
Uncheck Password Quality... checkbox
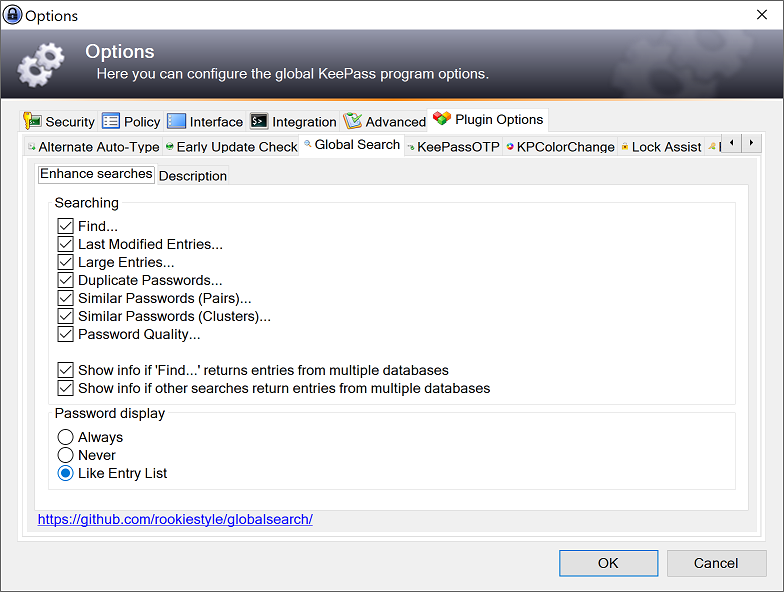click(x=66, y=334)
